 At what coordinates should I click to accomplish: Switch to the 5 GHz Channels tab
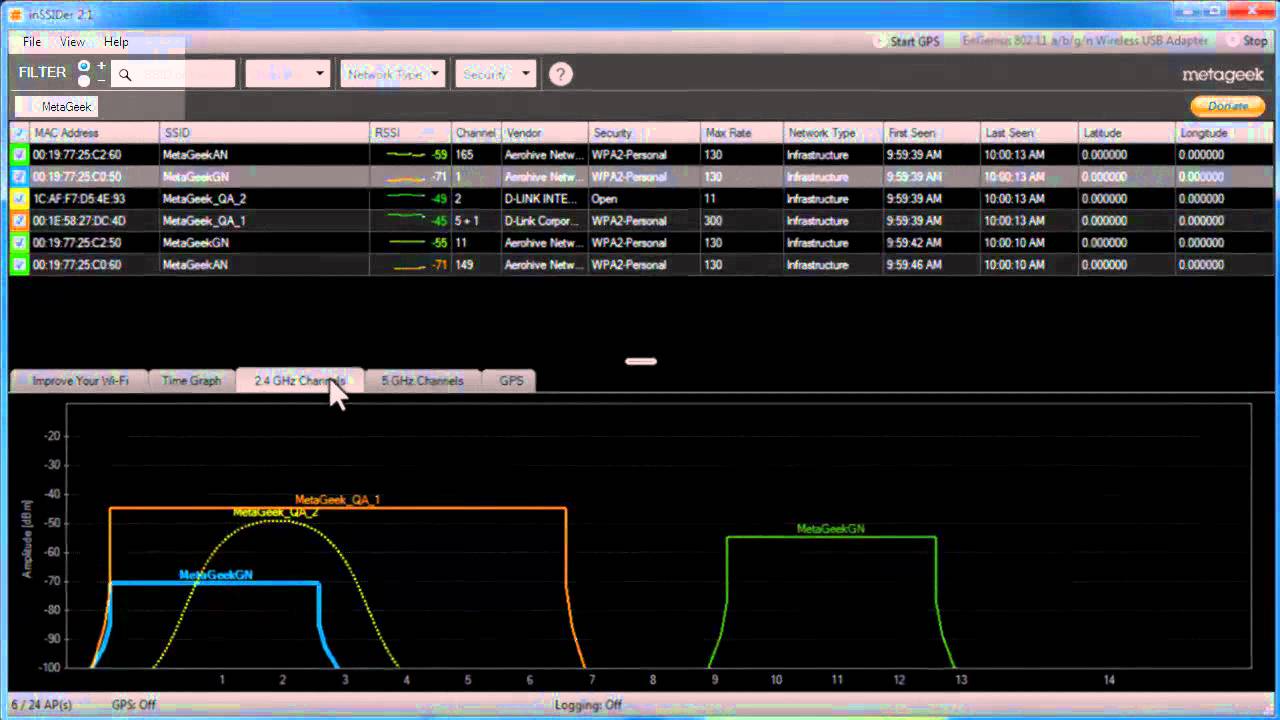tap(422, 381)
